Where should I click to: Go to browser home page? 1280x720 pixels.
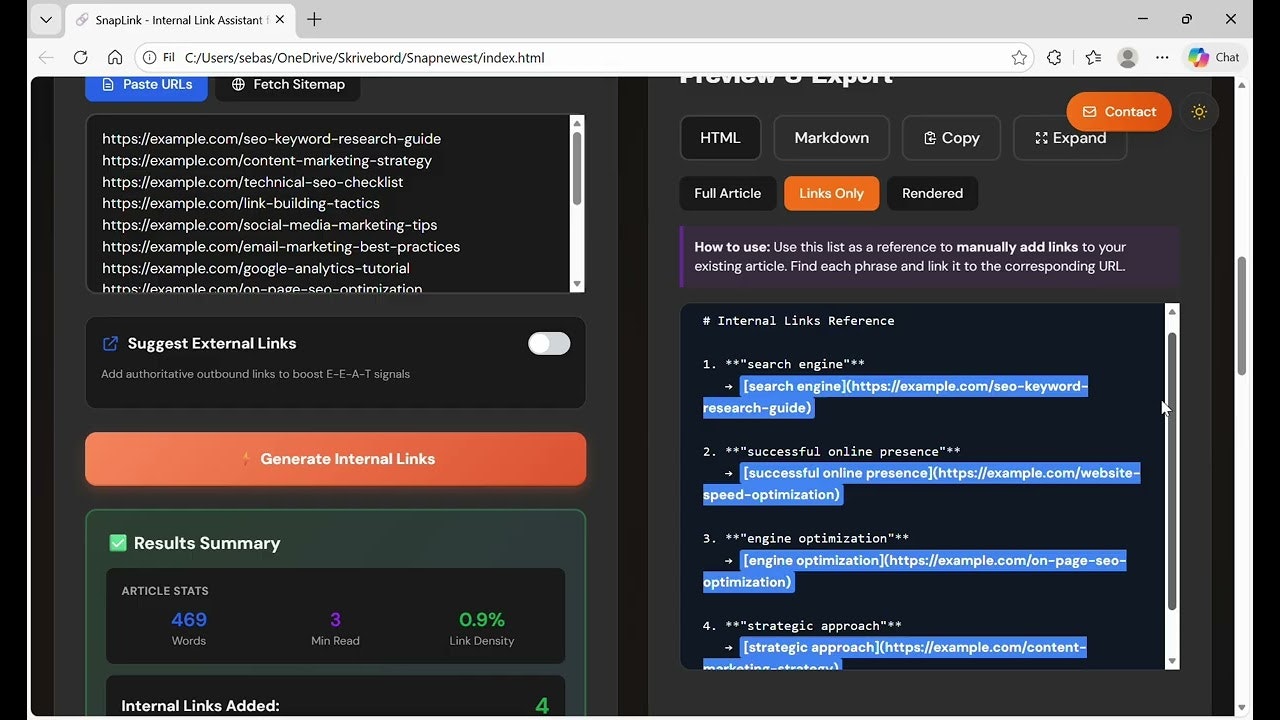pyautogui.click(x=115, y=57)
